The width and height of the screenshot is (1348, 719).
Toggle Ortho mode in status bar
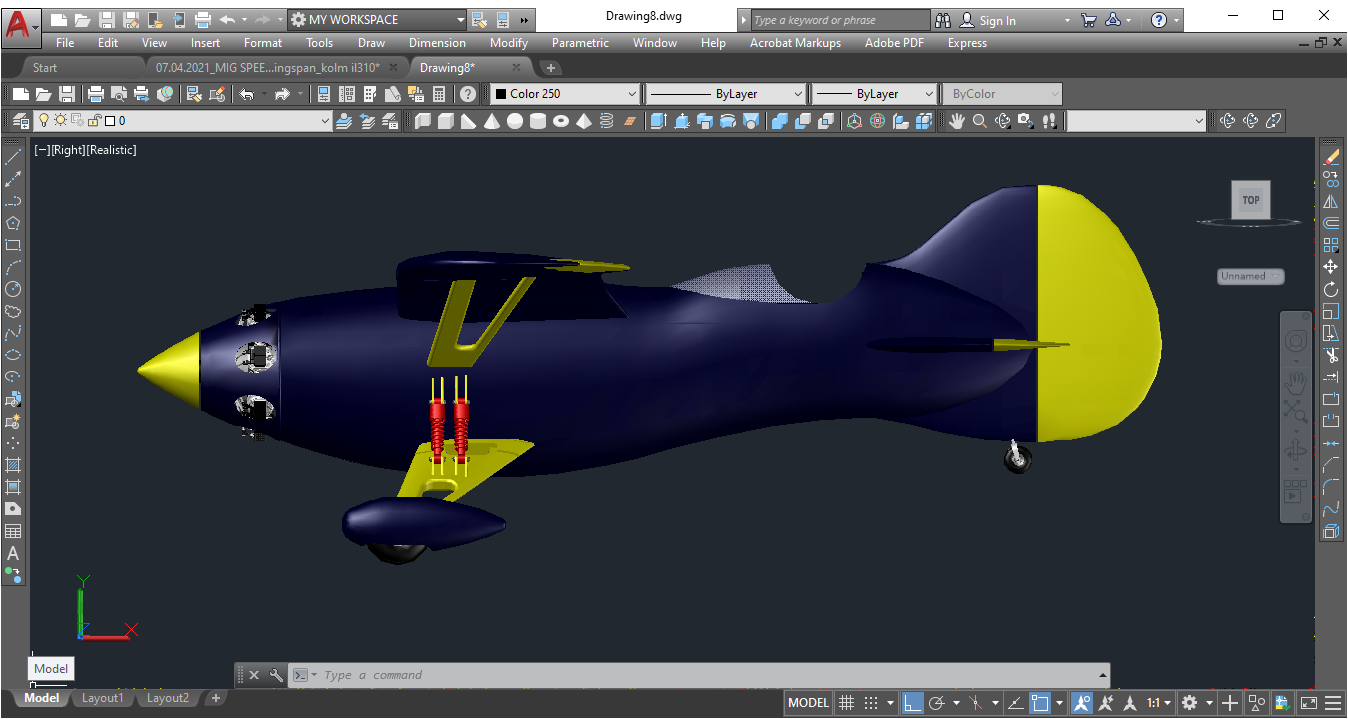[913, 702]
